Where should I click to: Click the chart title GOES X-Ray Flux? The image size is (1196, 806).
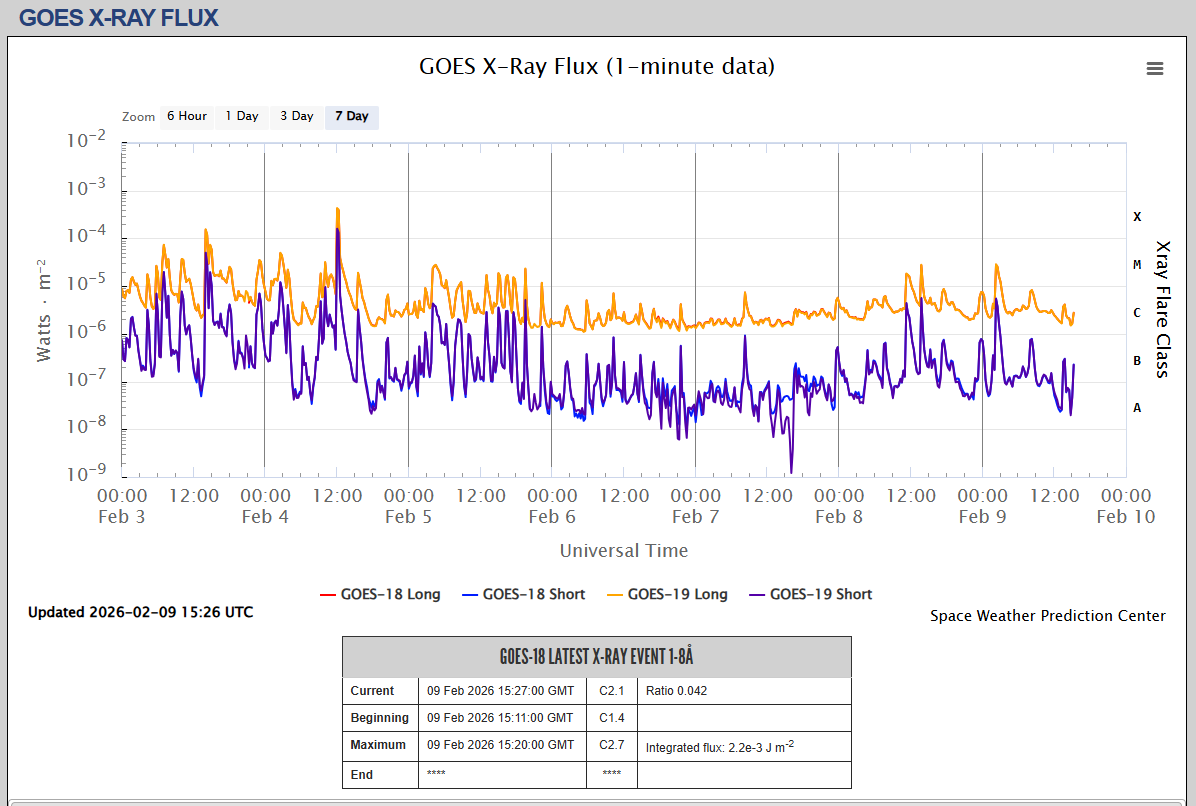pos(597,67)
